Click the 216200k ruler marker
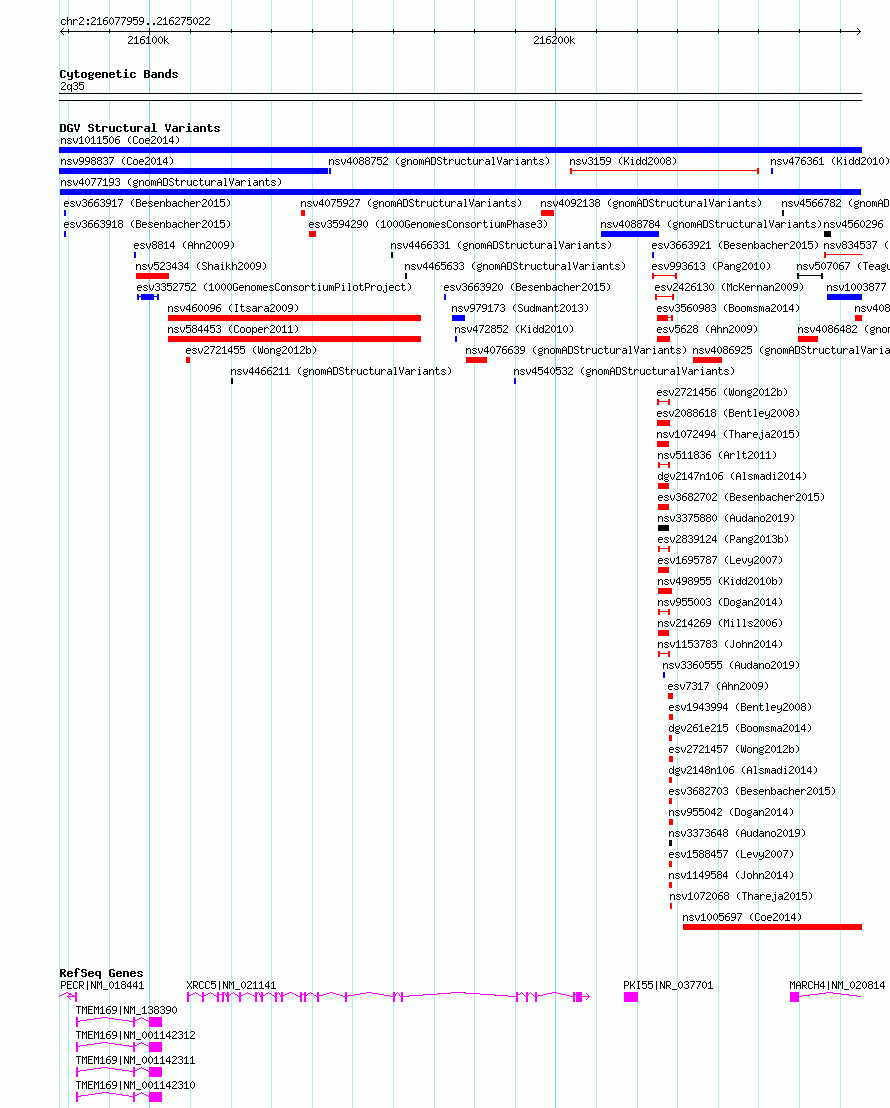Screen dimensions: 890x1108 [554, 41]
